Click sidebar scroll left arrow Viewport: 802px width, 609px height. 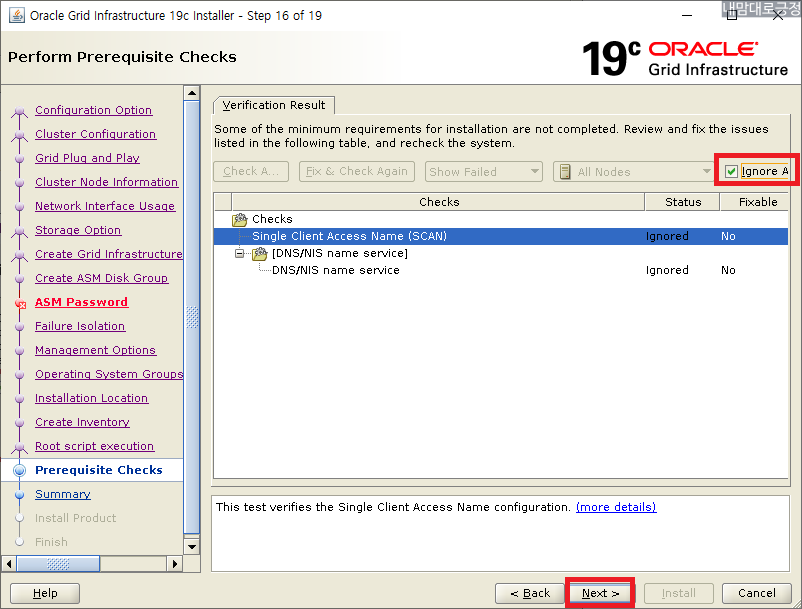click(x=9, y=564)
